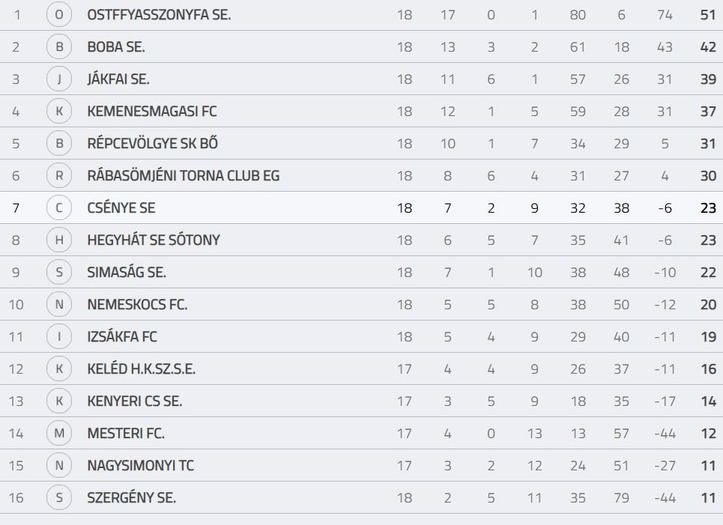The width and height of the screenshot is (723, 525).
Task: Click the 51 points value of Ostffyasszonyfa
Action: (x=708, y=15)
